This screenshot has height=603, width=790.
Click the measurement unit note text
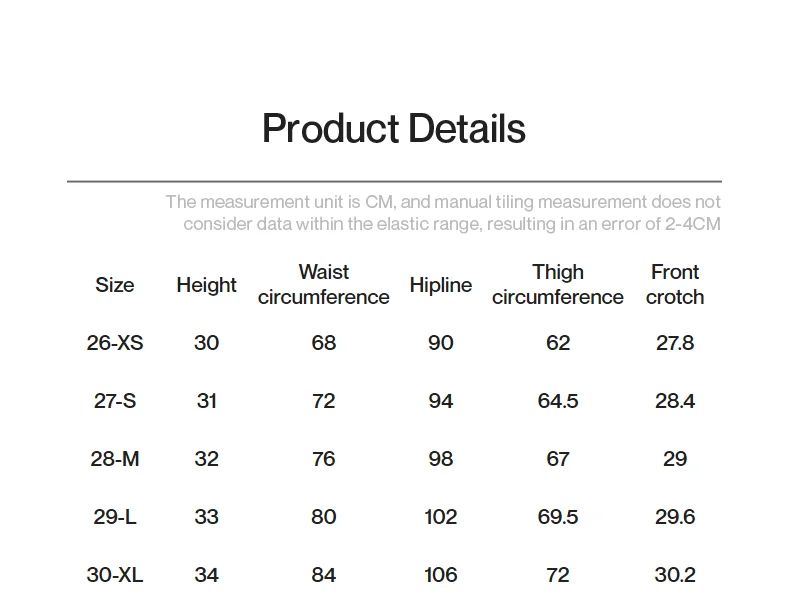pyautogui.click(x=443, y=213)
